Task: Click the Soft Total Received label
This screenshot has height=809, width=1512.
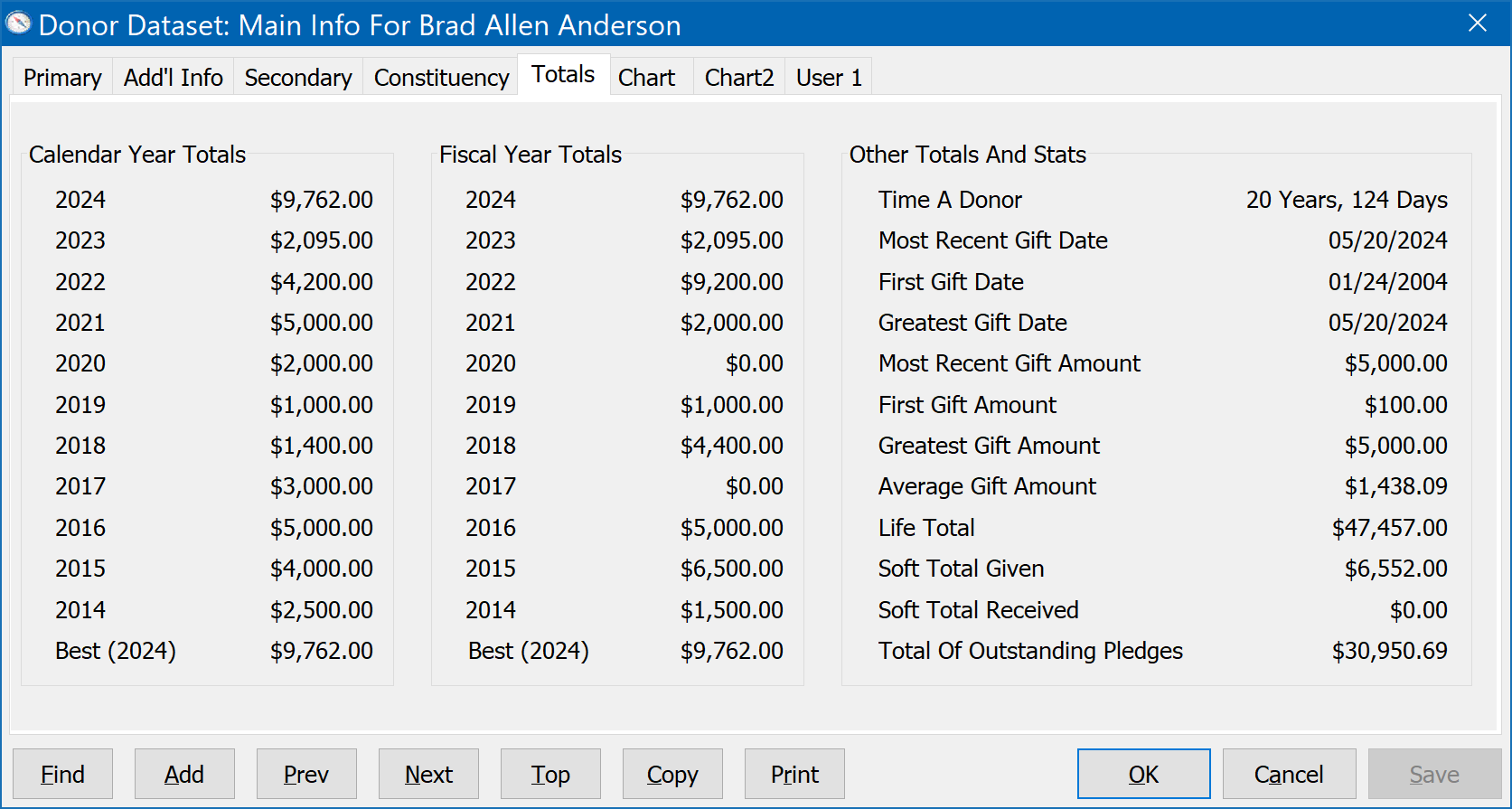Action: 979,610
